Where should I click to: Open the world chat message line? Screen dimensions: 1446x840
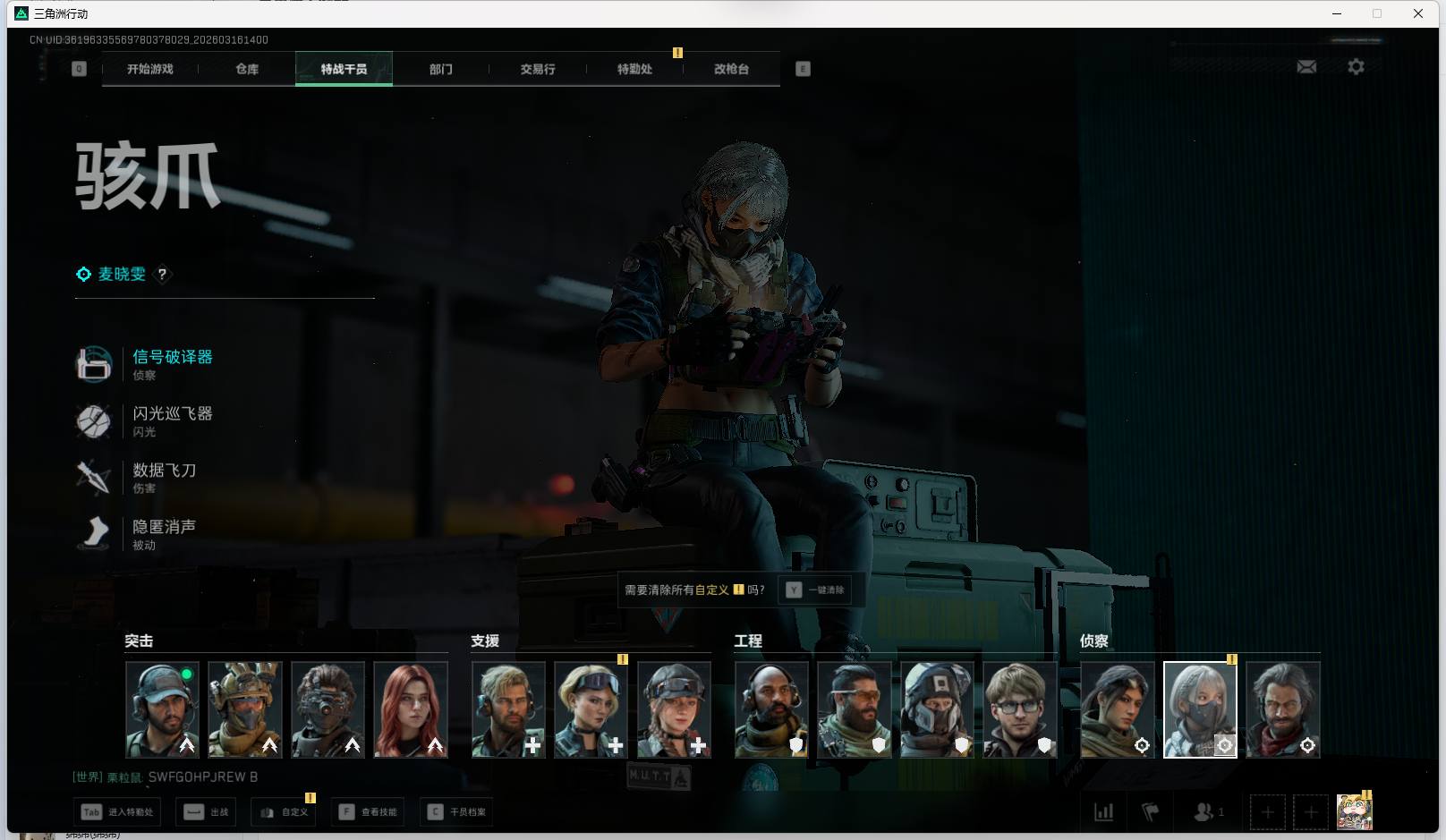166,776
